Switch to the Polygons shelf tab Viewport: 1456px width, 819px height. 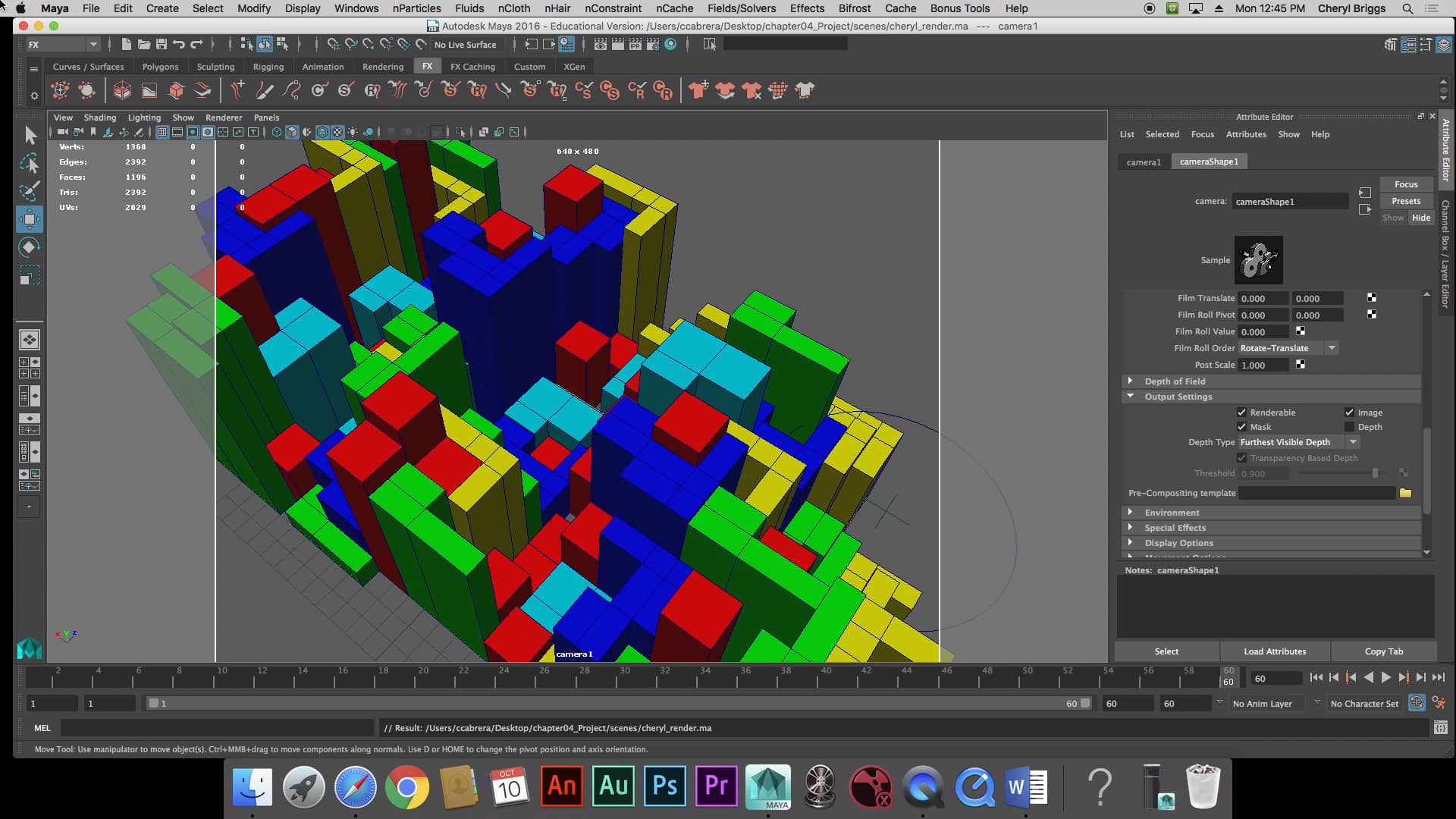(x=160, y=67)
